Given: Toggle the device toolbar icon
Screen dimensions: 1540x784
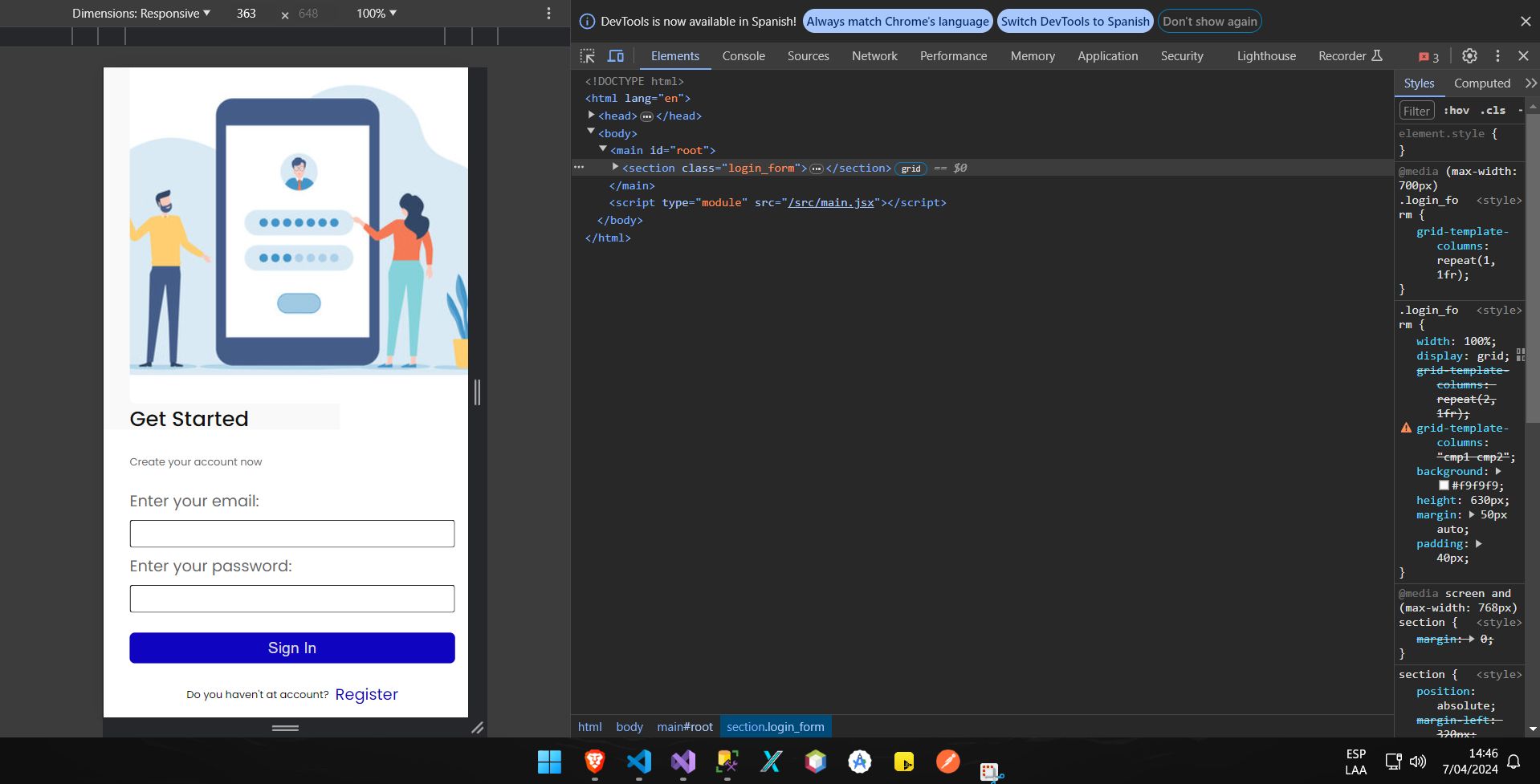Looking at the screenshot, I should tap(616, 56).
